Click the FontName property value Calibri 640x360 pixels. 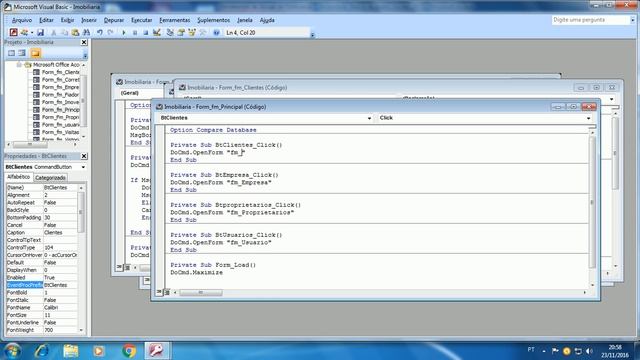coord(60,307)
